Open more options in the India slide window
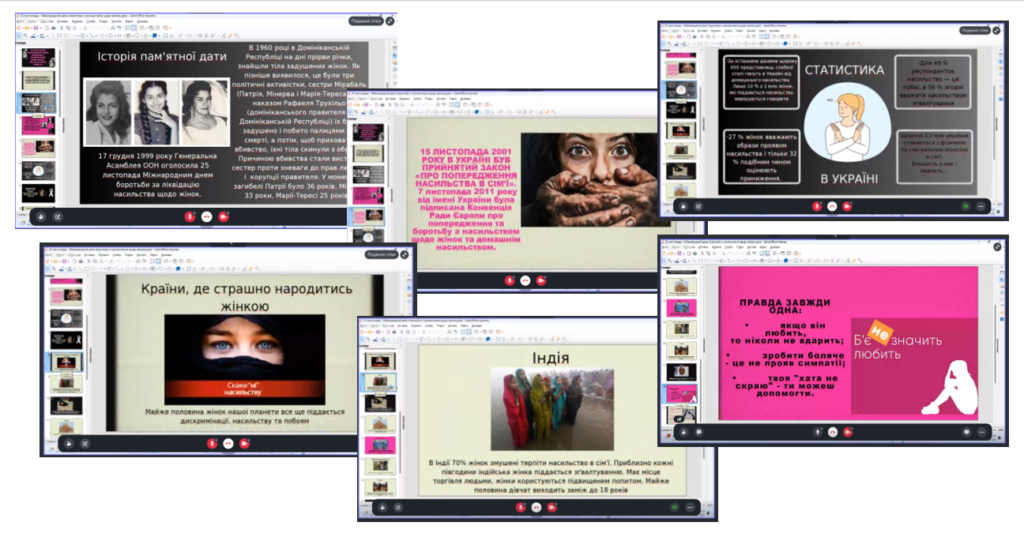1024x556 pixels. pyautogui.click(x=692, y=507)
